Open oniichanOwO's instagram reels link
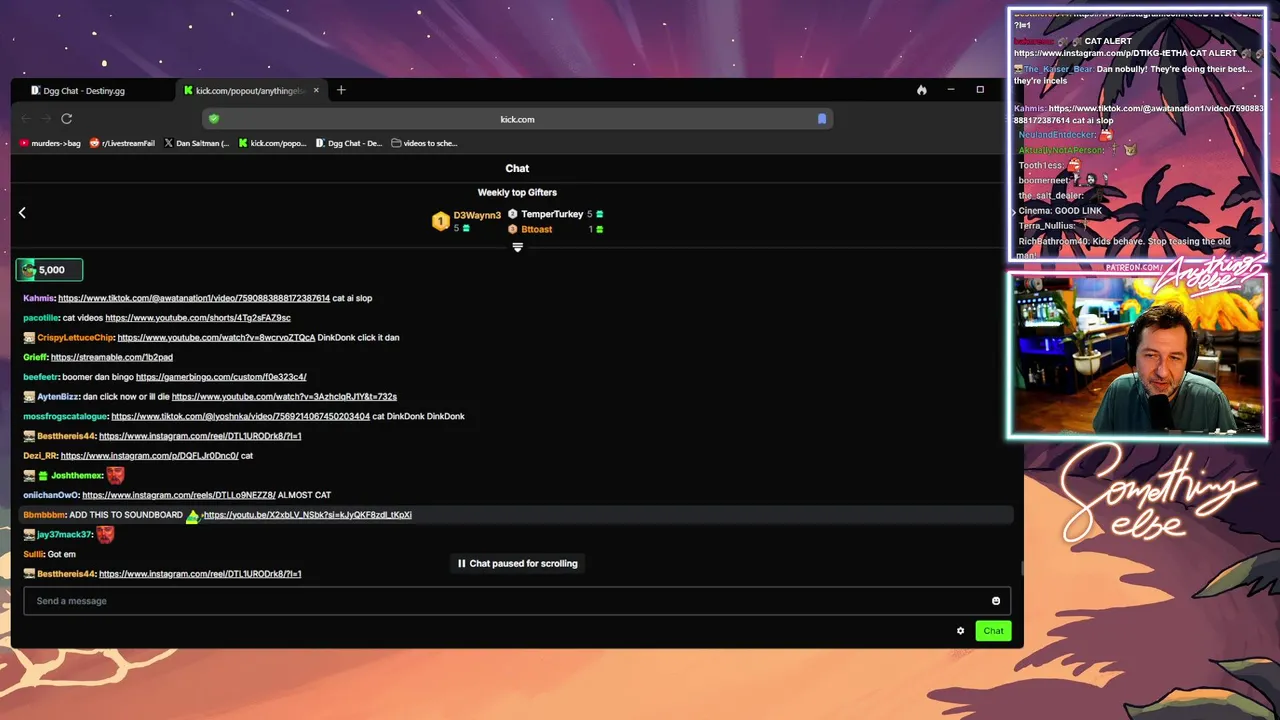1280x720 pixels. pyautogui.click(x=178, y=495)
